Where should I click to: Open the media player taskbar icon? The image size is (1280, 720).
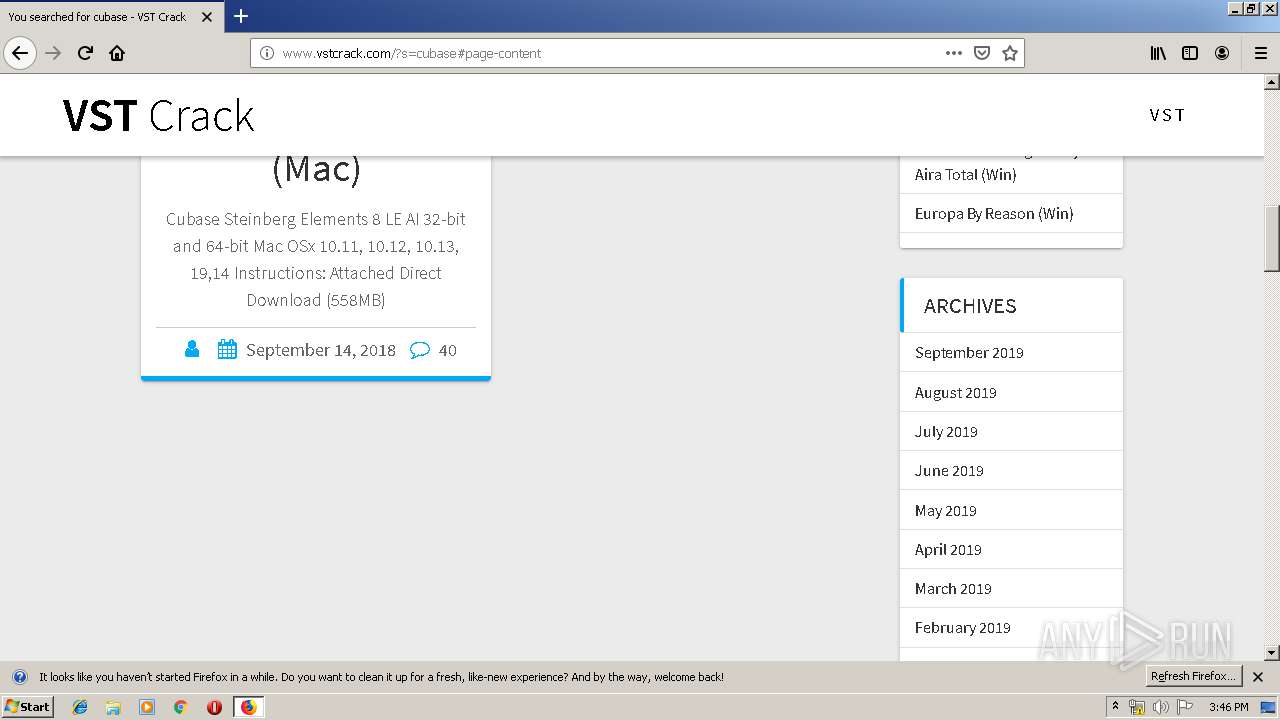(147, 707)
